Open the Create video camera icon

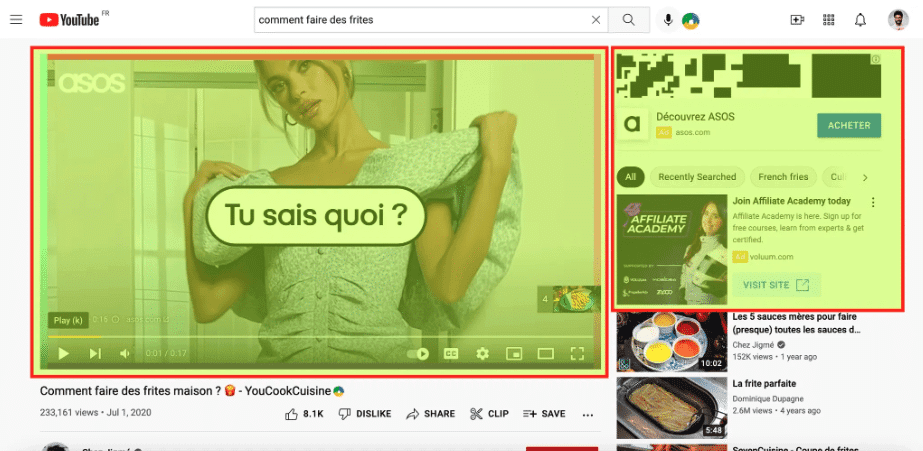coord(797,20)
